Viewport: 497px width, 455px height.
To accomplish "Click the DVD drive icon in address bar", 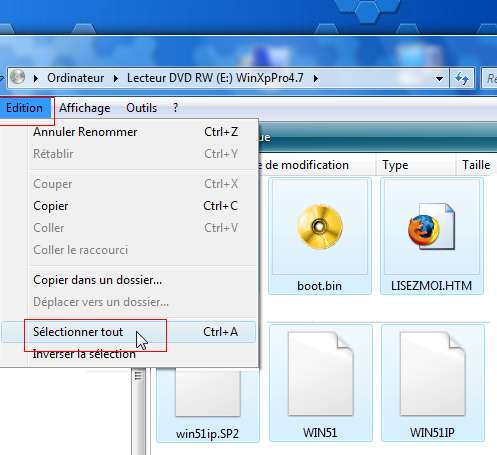I will [18, 77].
